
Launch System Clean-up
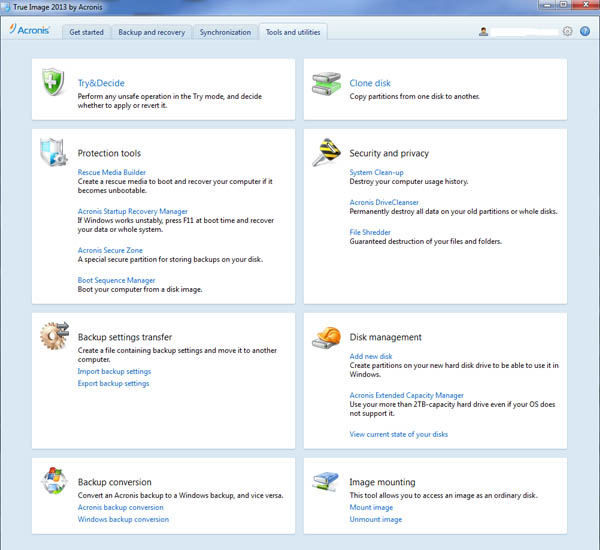tap(377, 172)
